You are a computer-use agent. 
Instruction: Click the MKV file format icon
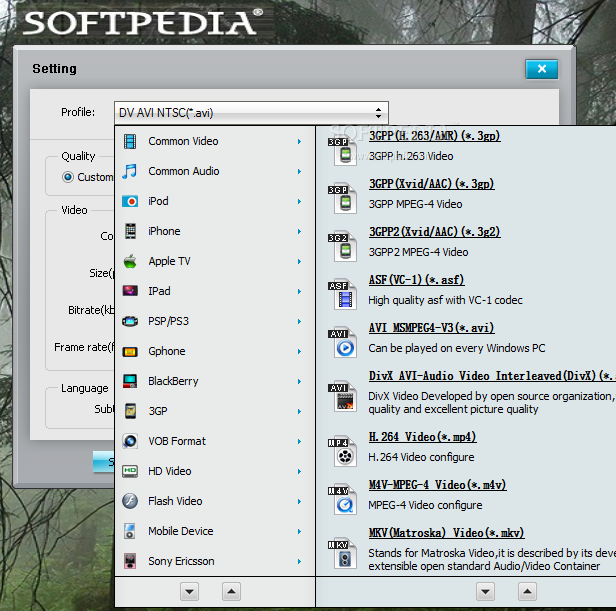point(342,554)
